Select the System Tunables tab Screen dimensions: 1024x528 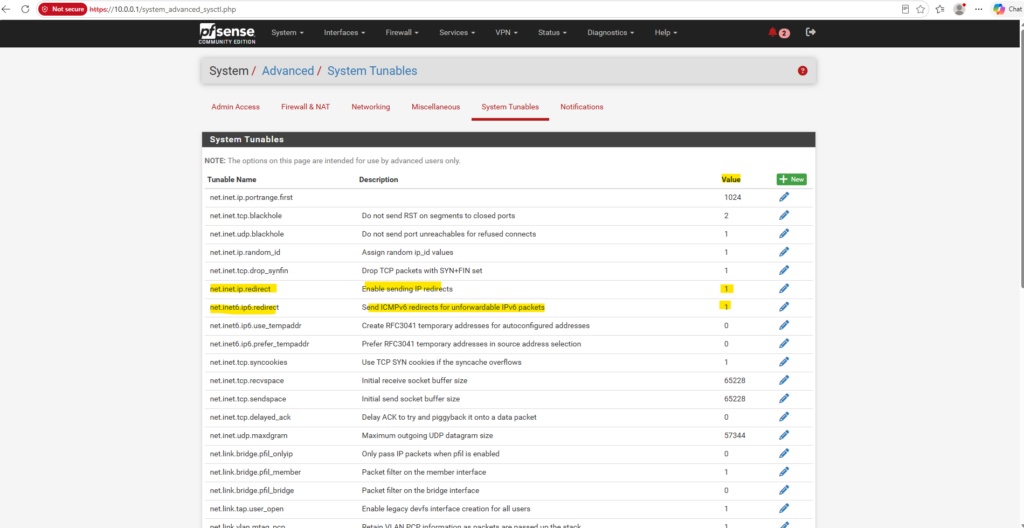510,107
